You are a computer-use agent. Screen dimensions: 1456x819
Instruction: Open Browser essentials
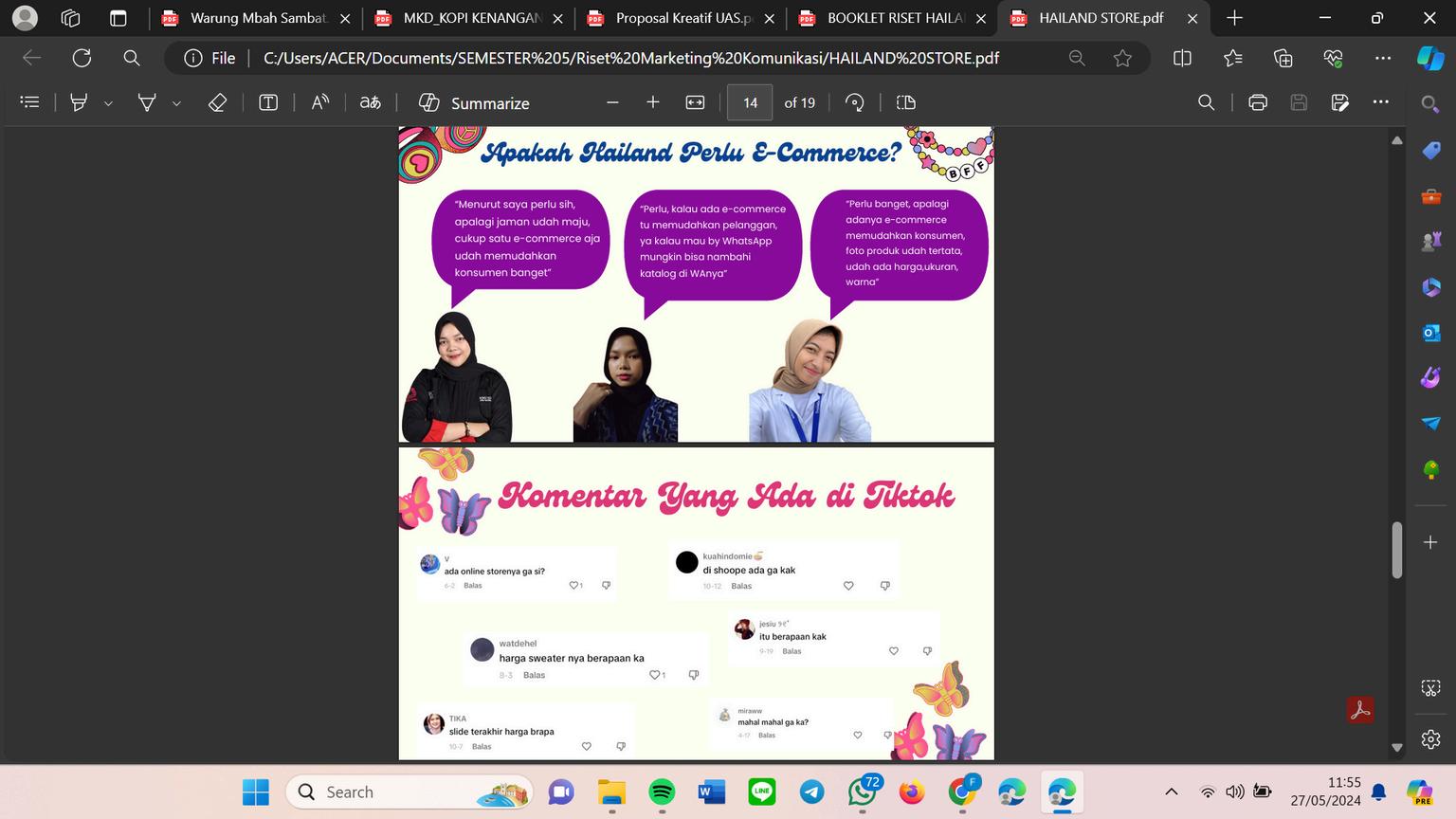click(1334, 58)
